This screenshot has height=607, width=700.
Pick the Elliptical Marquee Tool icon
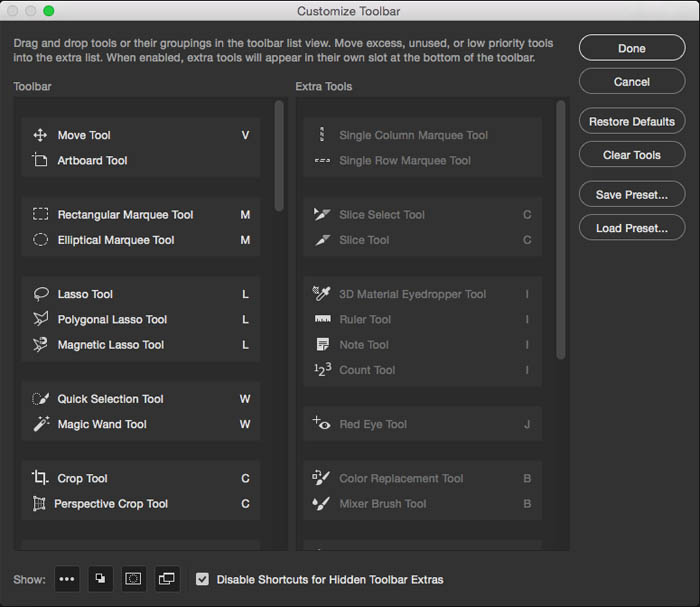[x=40, y=240]
